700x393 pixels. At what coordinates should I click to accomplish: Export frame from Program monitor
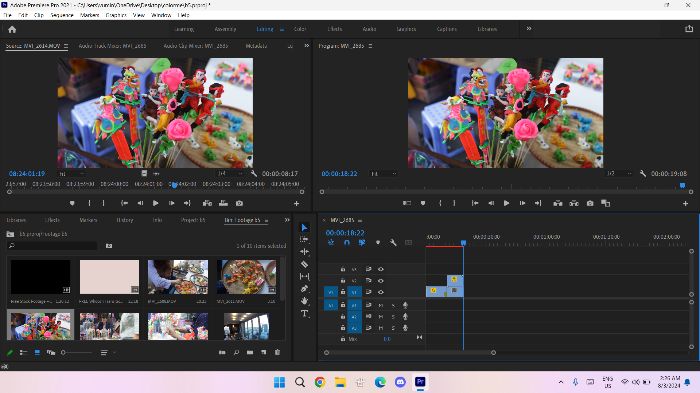point(590,203)
